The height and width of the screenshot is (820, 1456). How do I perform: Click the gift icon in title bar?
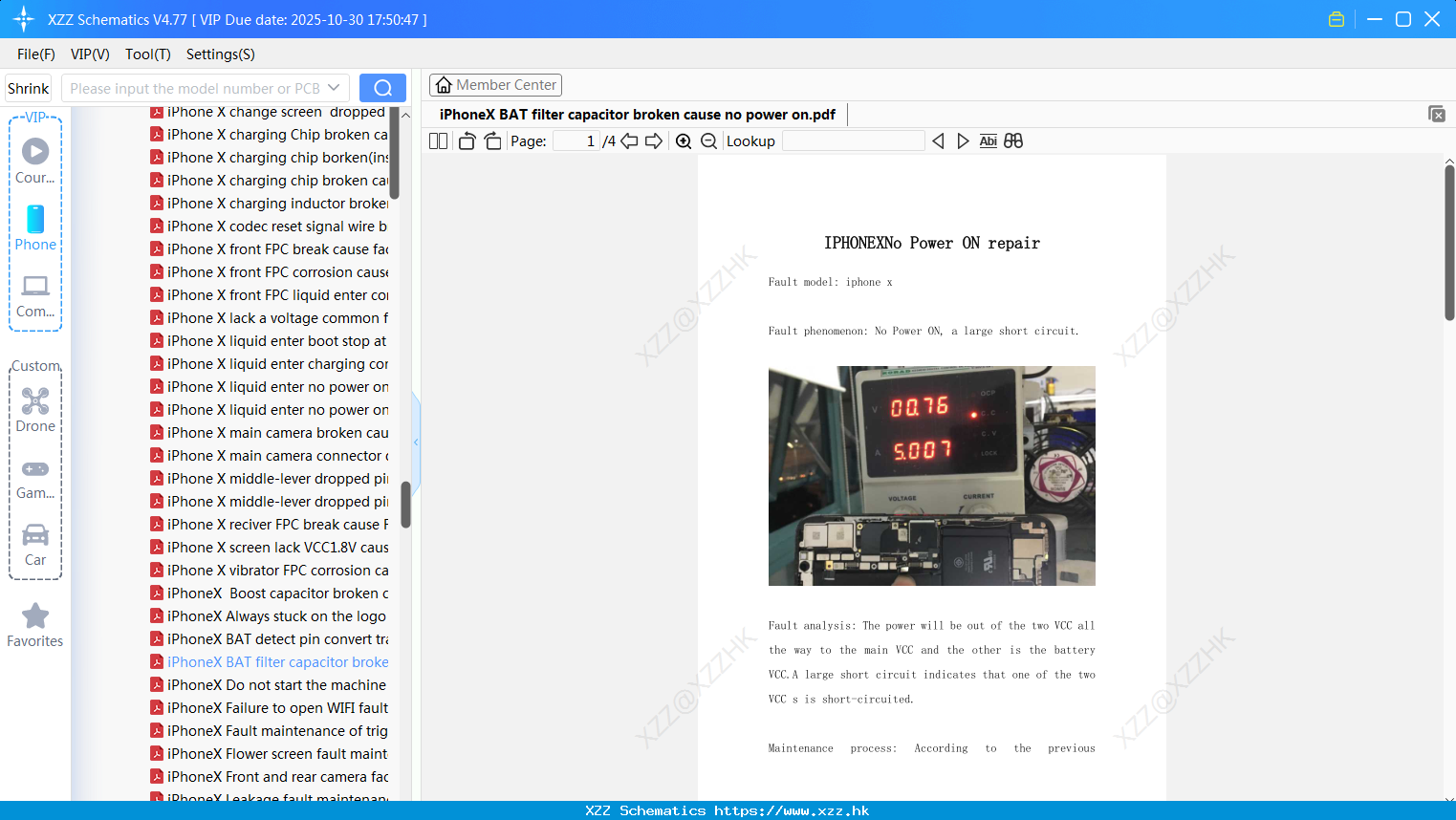coord(1336,19)
